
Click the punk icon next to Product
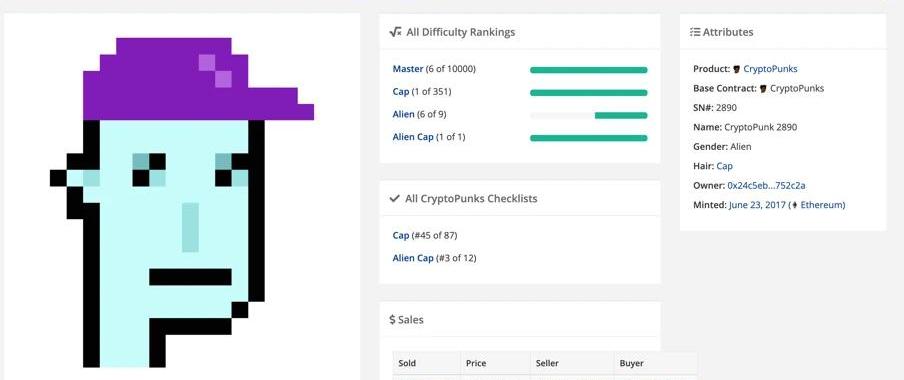[x=736, y=69]
